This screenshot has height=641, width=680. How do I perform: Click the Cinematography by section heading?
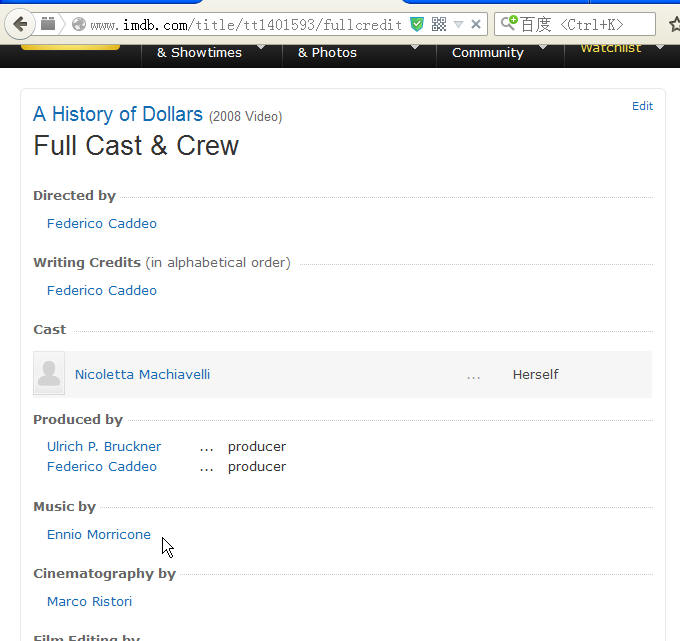coord(104,573)
